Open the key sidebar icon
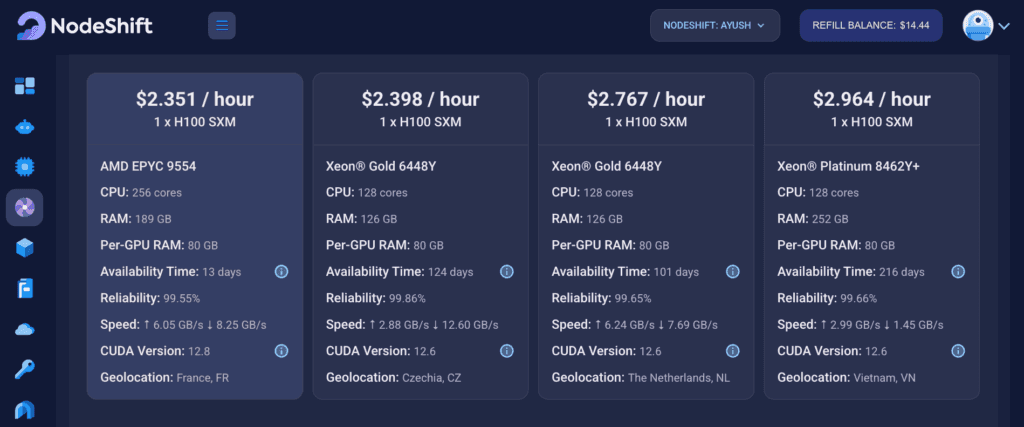 [25, 370]
